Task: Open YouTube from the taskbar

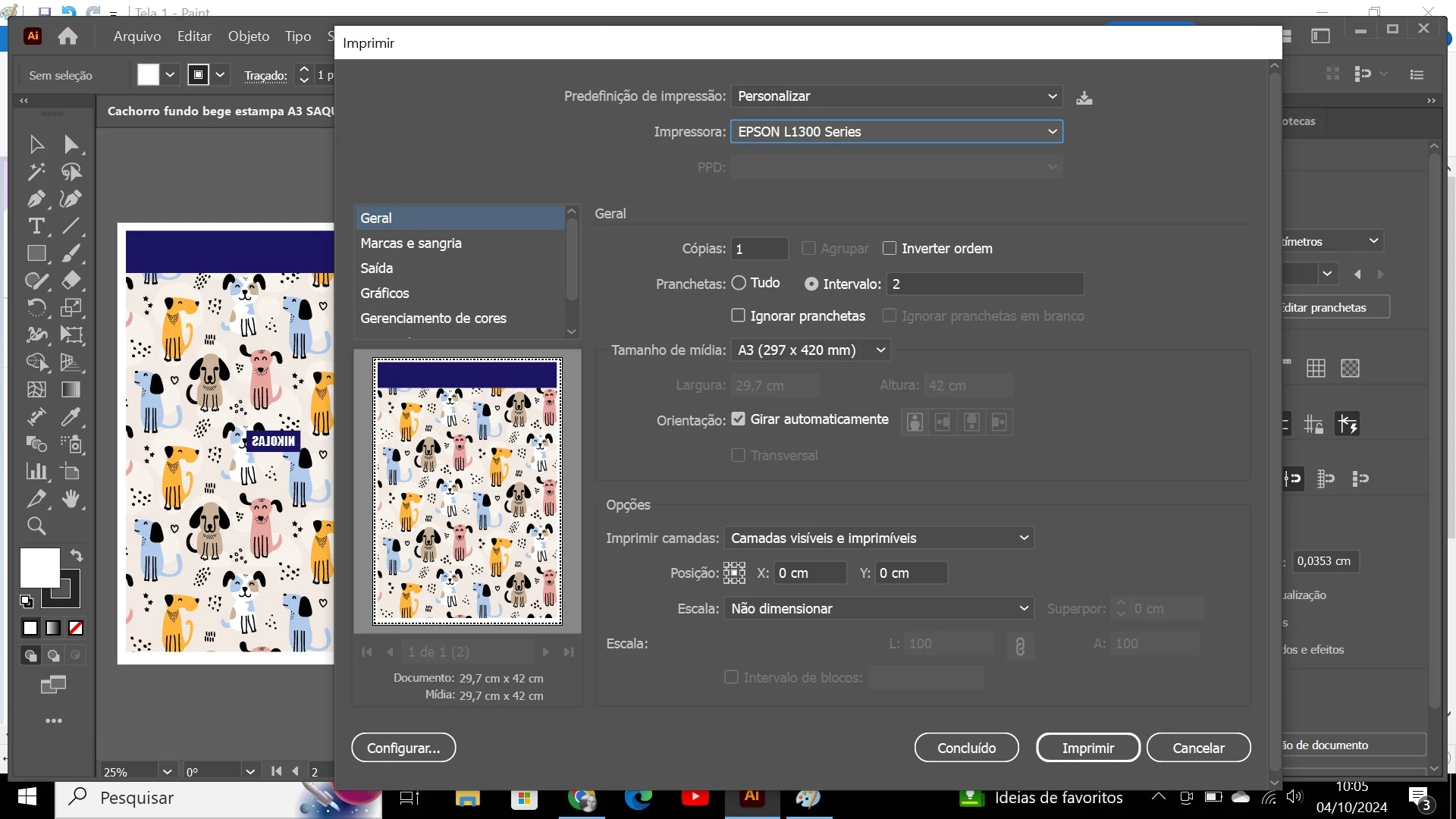Action: pos(695,798)
